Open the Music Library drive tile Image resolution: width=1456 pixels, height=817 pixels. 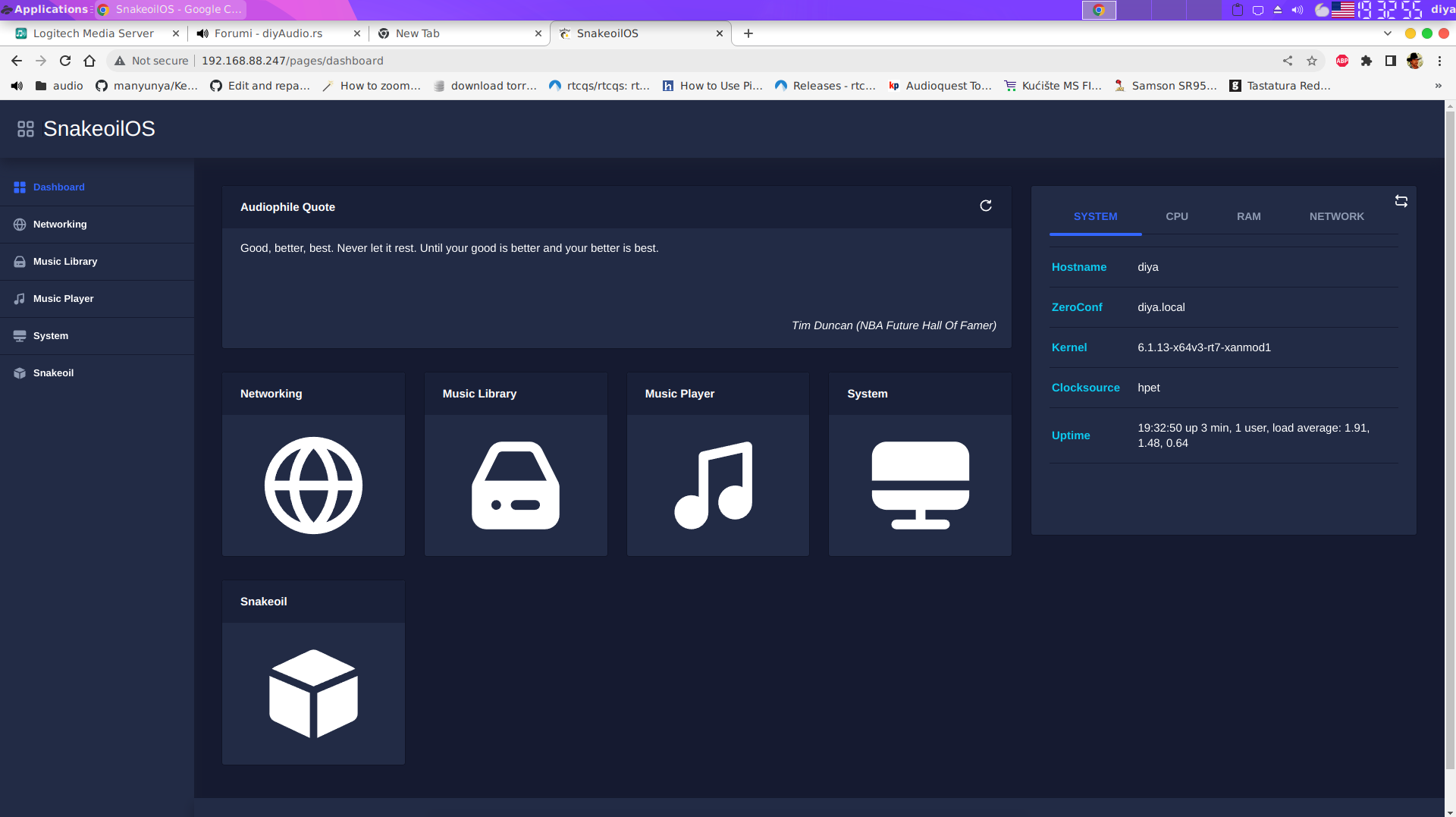pos(516,485)
